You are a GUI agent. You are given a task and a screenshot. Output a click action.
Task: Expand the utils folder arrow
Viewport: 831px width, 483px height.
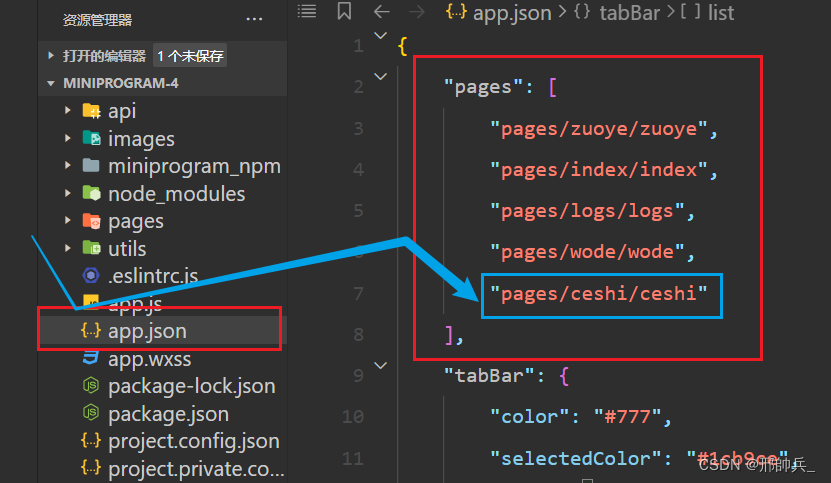(68, 248)
